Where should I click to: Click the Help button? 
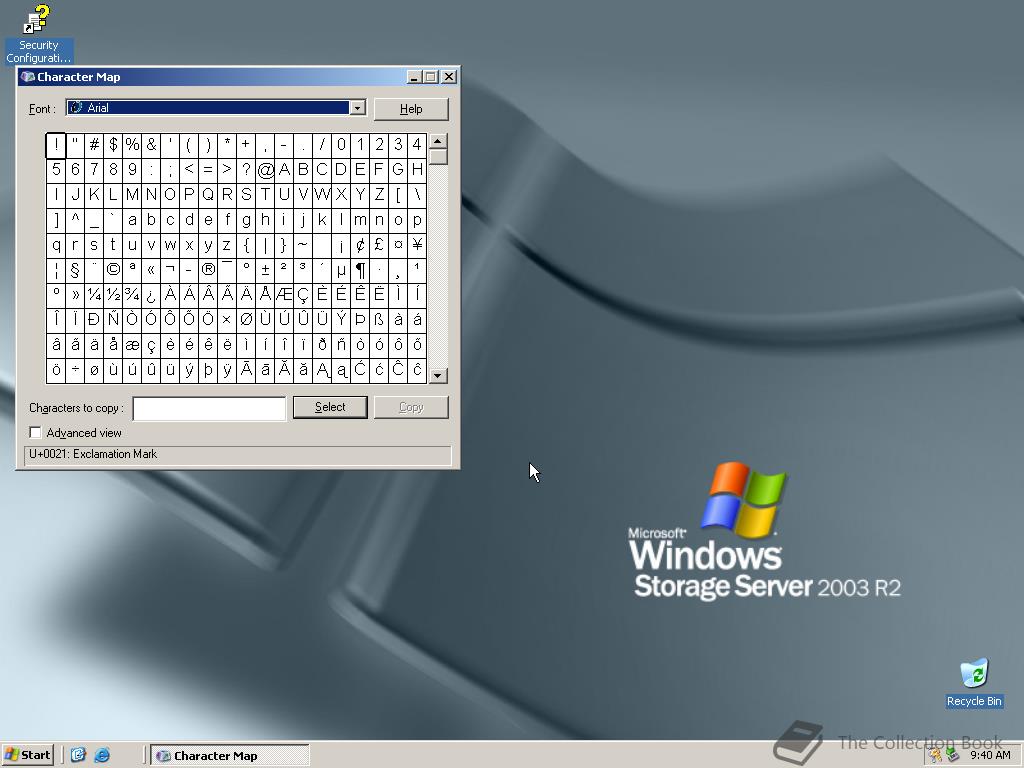[411, 109]
